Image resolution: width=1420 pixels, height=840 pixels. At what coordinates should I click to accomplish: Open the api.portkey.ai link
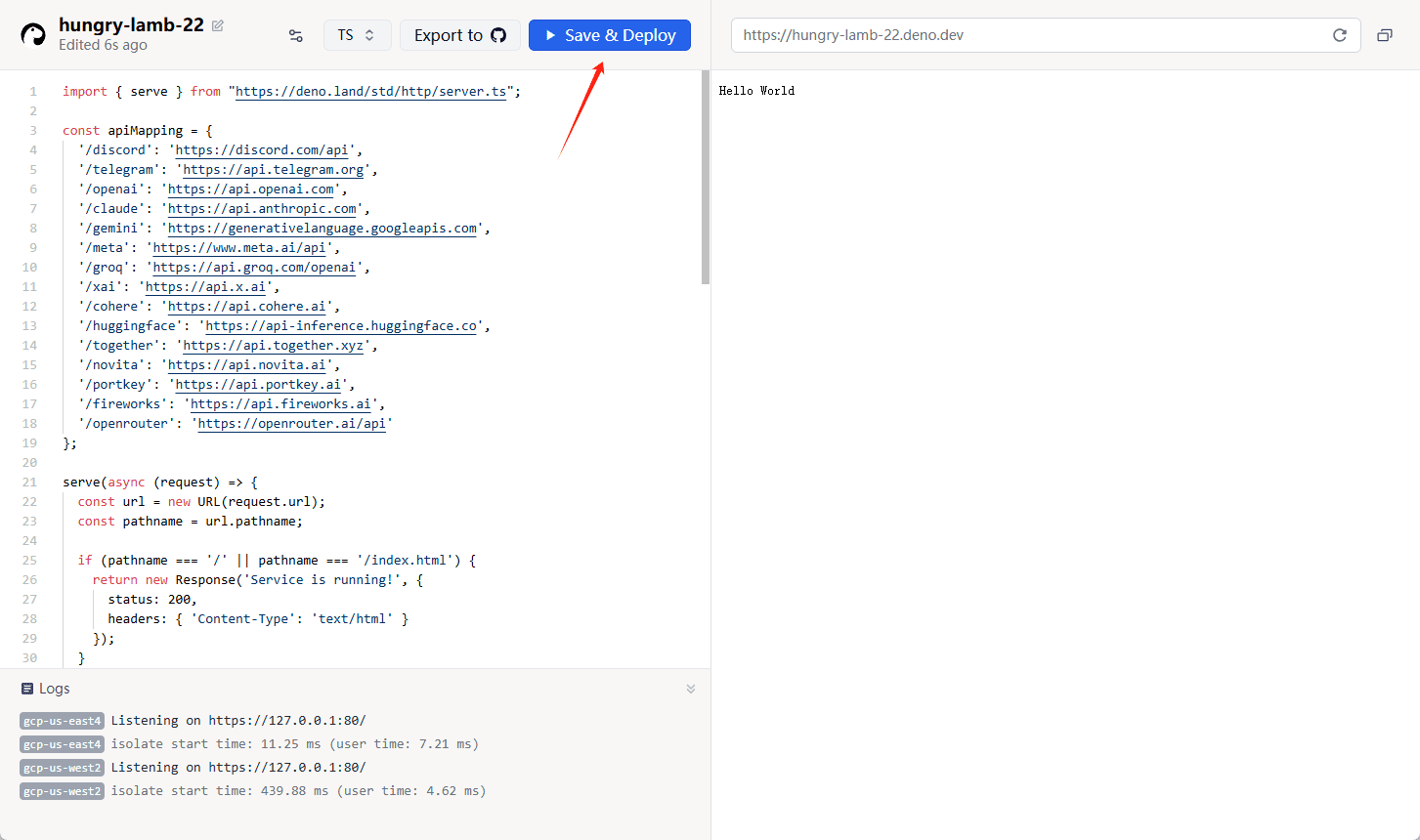[x=258, y=384]
